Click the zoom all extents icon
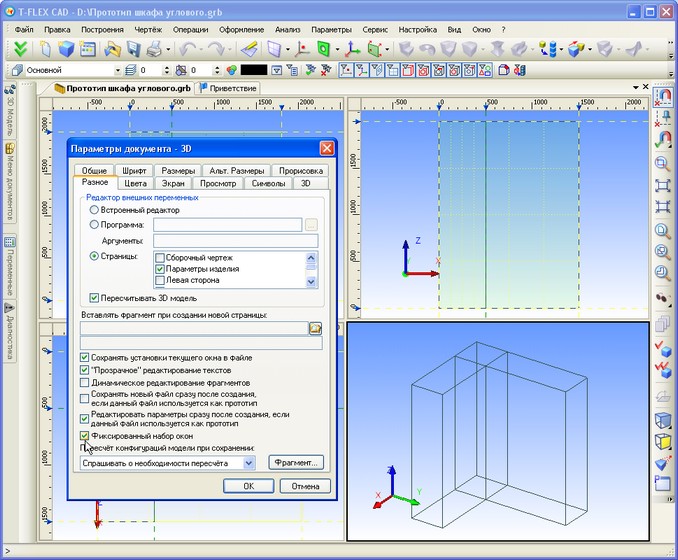Viewport: 678px width, 560px height. click(662, 186)
